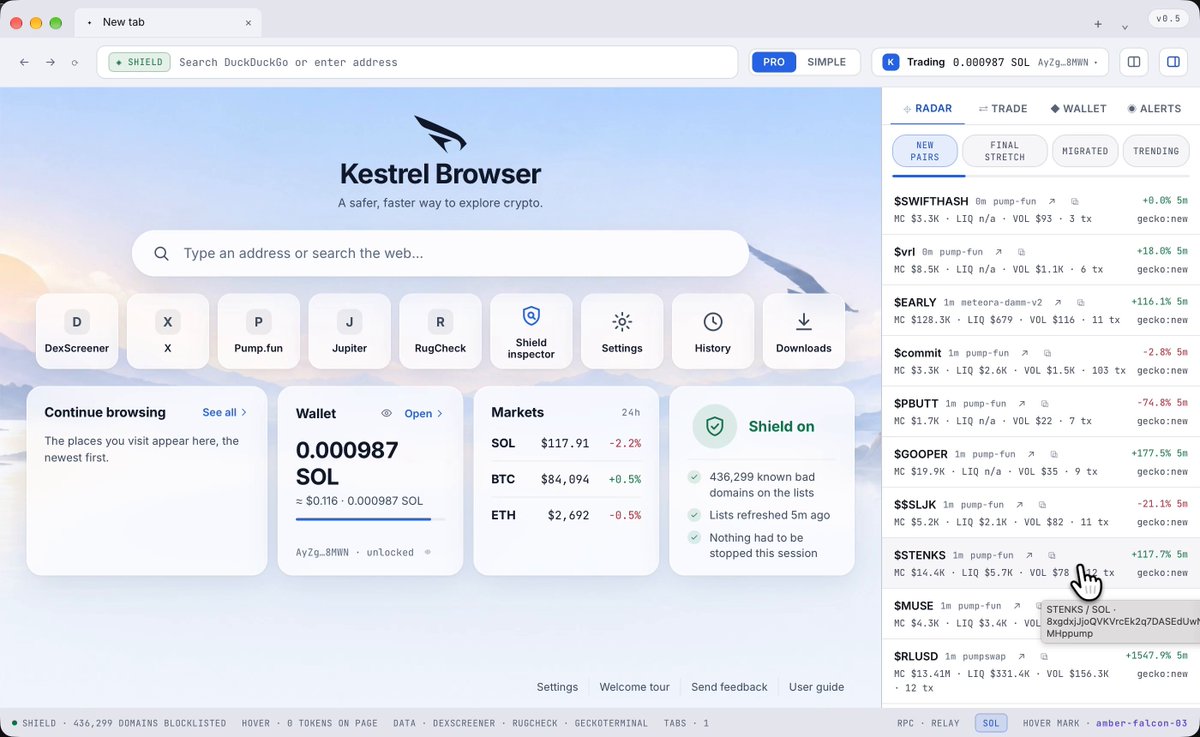The width and height of the screenshot is (1200, 737).
Task: Switch to the Trade tab
Action: pos(1003,108)
